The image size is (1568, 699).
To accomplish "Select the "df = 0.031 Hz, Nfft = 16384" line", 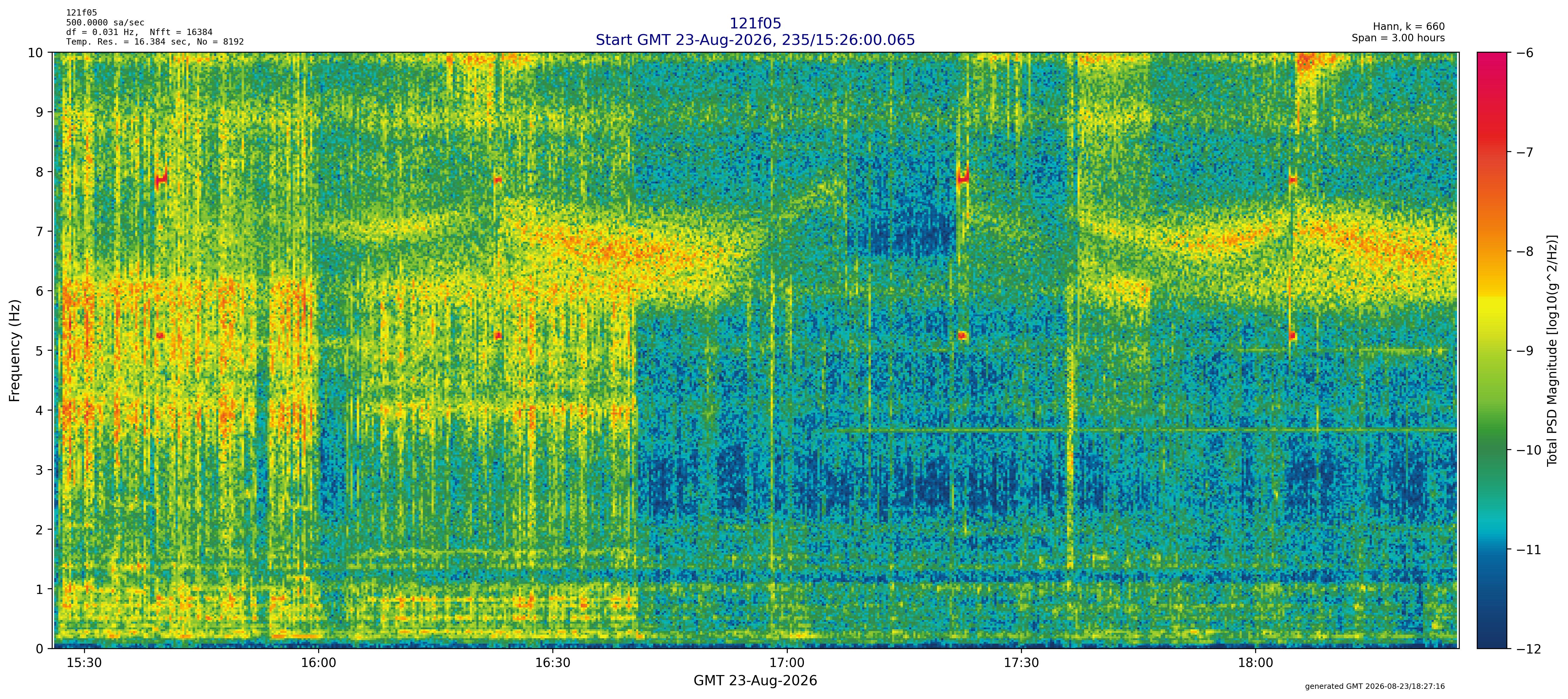I will [139, 32].
